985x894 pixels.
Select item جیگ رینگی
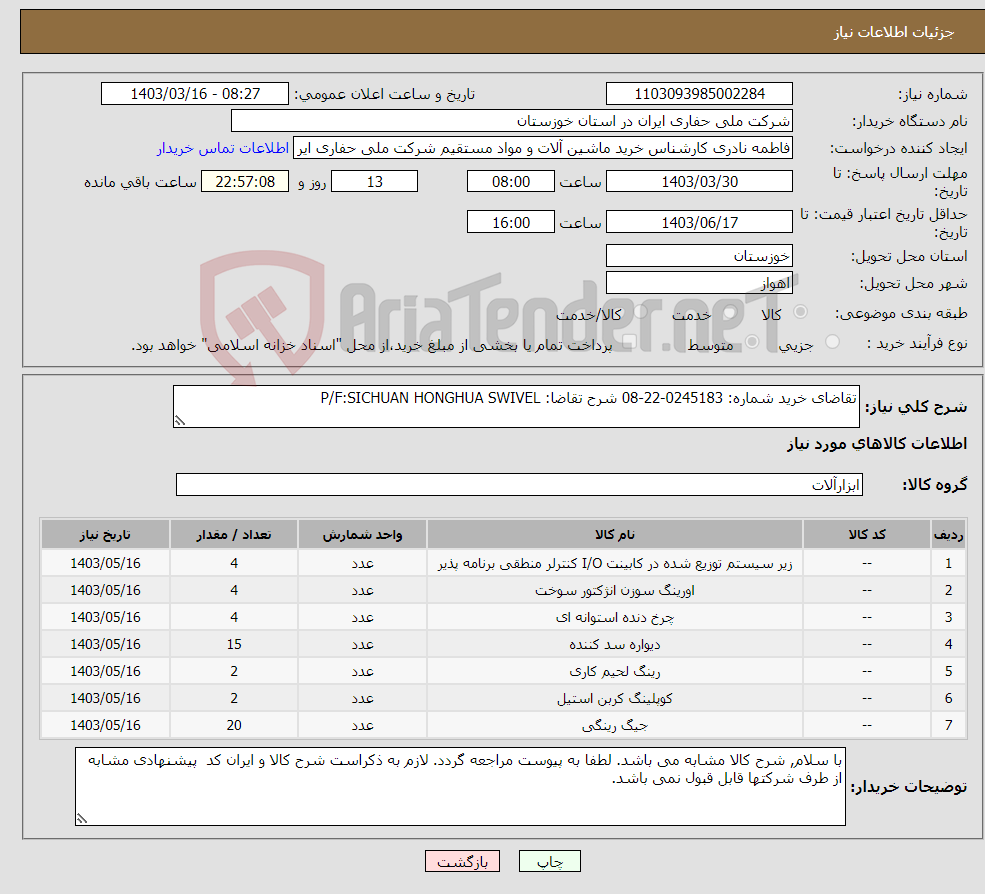click(x=615, y=726)
